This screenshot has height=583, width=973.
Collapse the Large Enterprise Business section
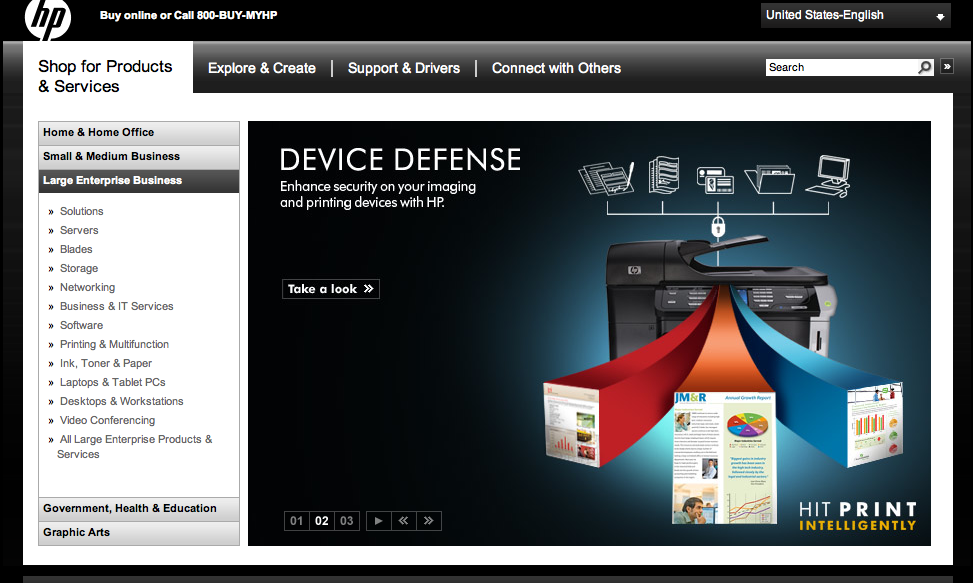(139, 180)
